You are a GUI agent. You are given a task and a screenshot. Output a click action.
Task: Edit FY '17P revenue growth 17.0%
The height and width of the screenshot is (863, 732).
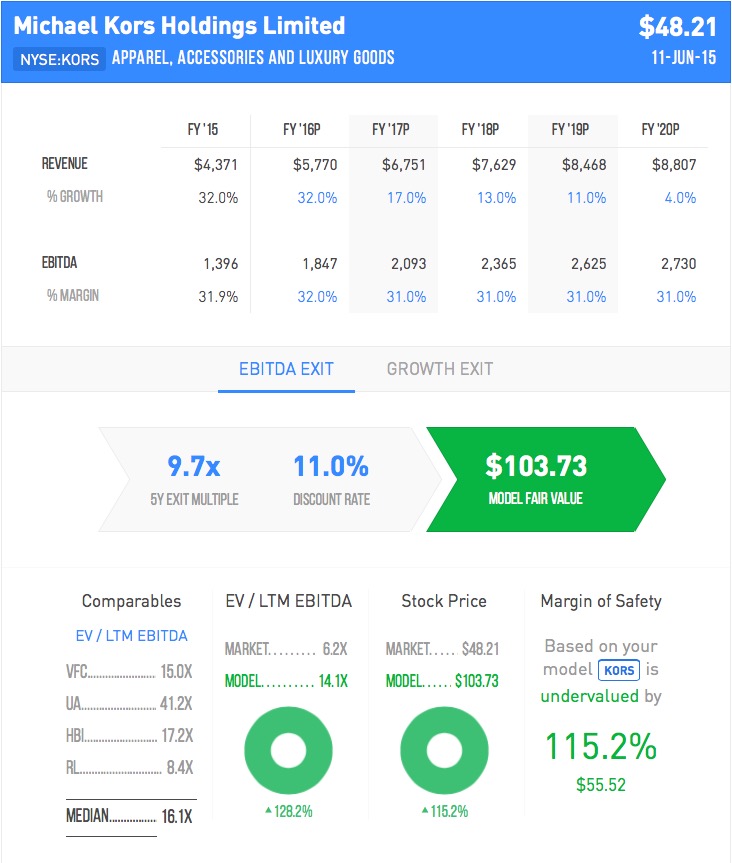[407, 198]
